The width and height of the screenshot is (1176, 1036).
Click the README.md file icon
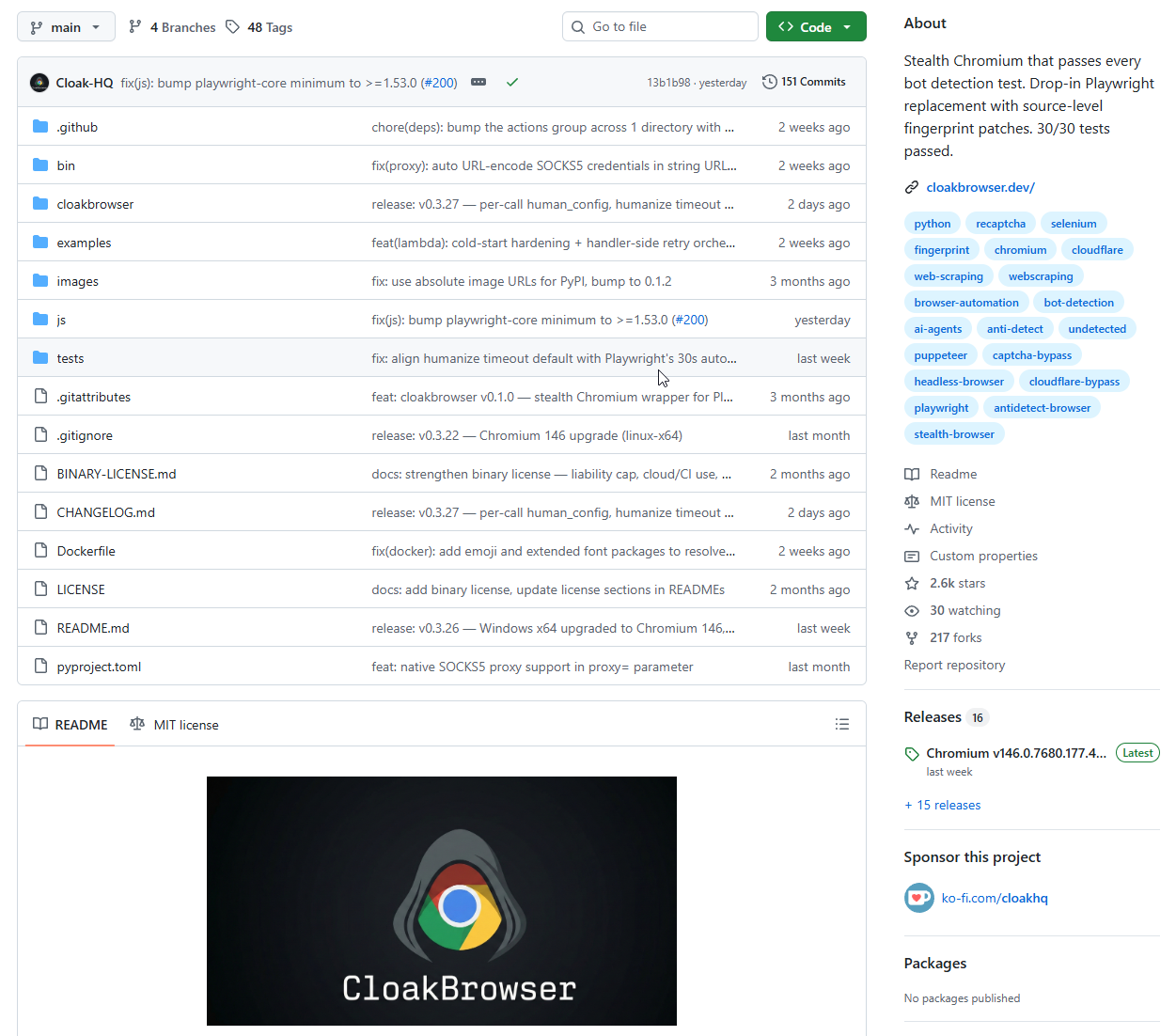coord(40,628)
